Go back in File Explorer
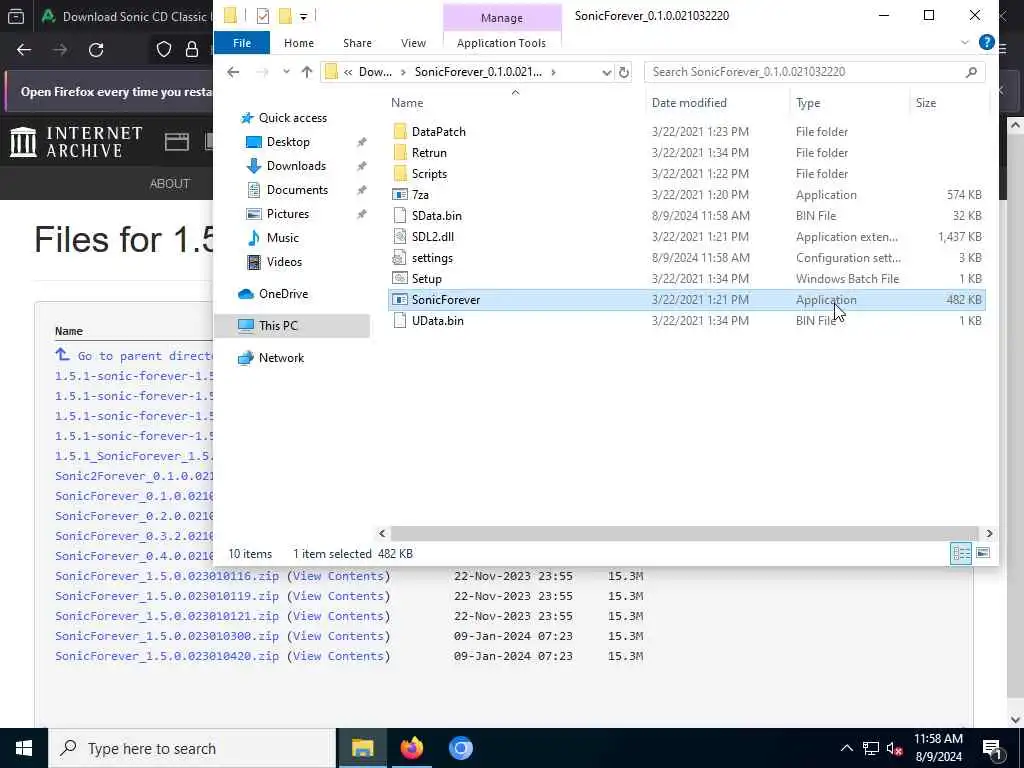 tap(233, 72)
